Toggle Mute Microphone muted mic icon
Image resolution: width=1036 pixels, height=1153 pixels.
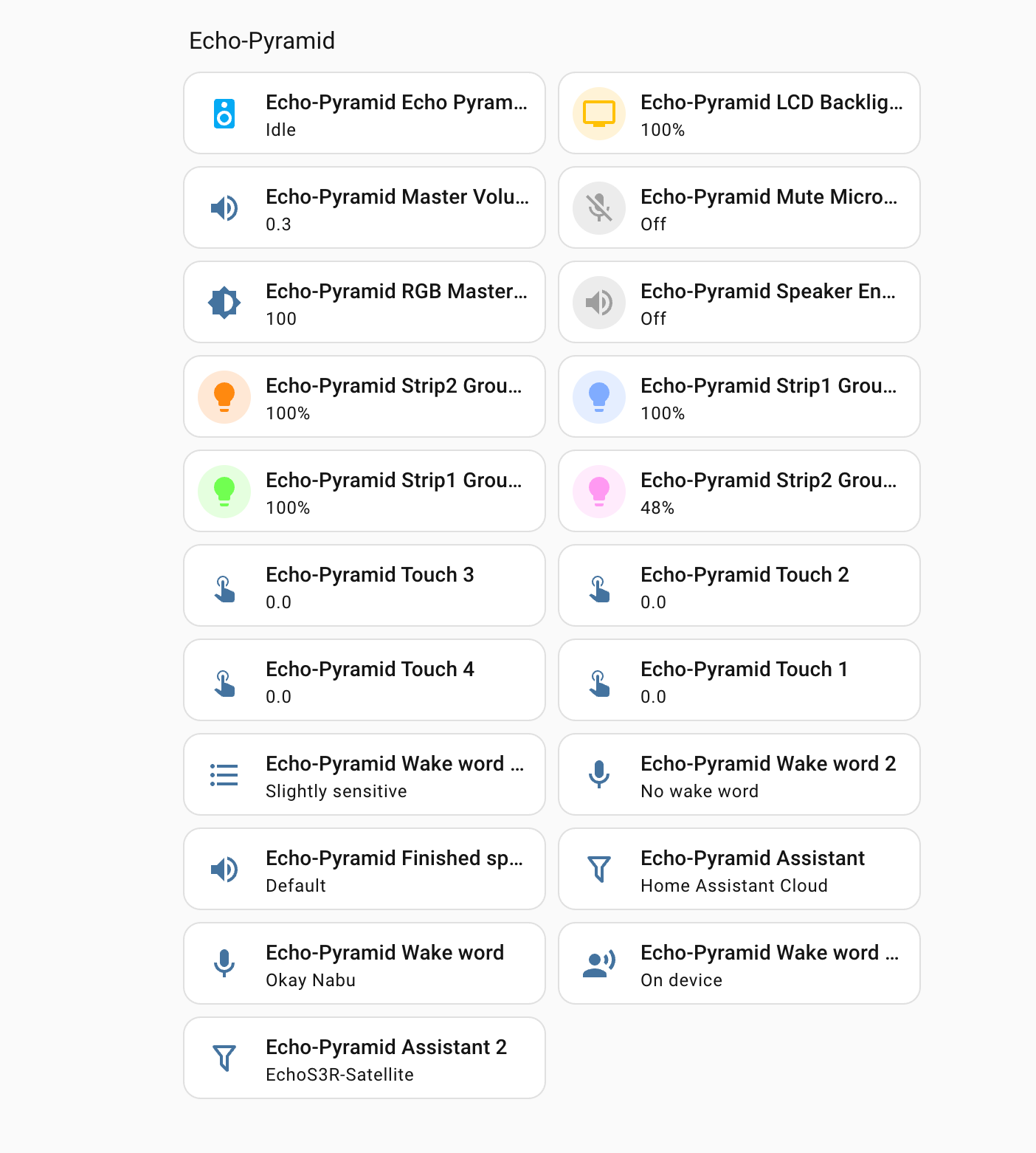pos(599,208)
